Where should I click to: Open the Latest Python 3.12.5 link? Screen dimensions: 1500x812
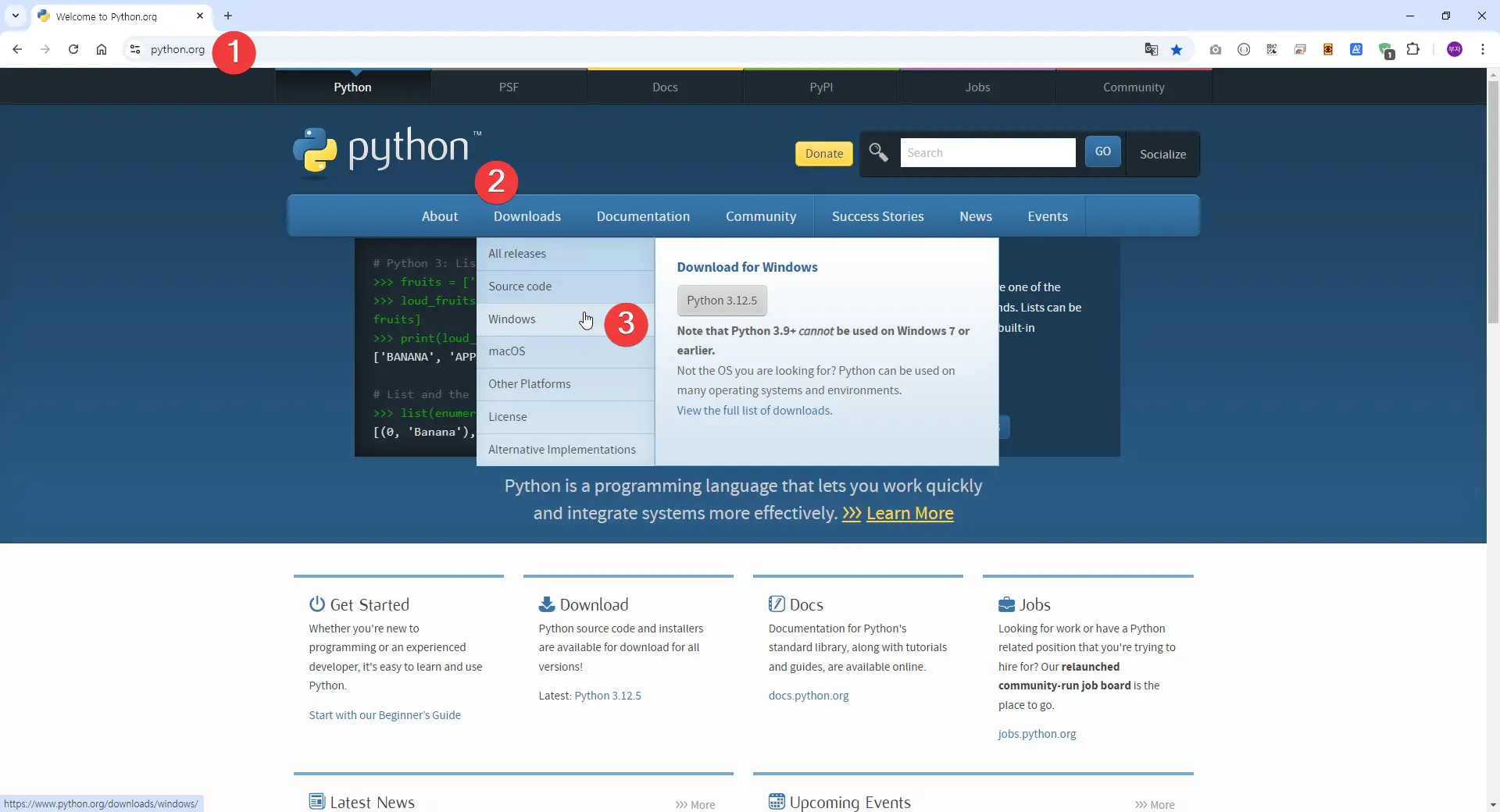coord(607,696)
